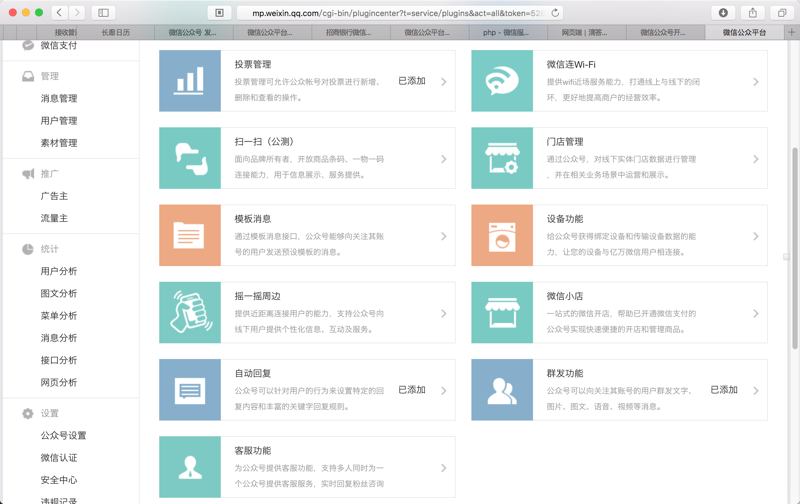The width and height of the screenshot is (800, 504).
Task: Switch to the 网页端 | 滴答... tab
Action: [585, 32]
